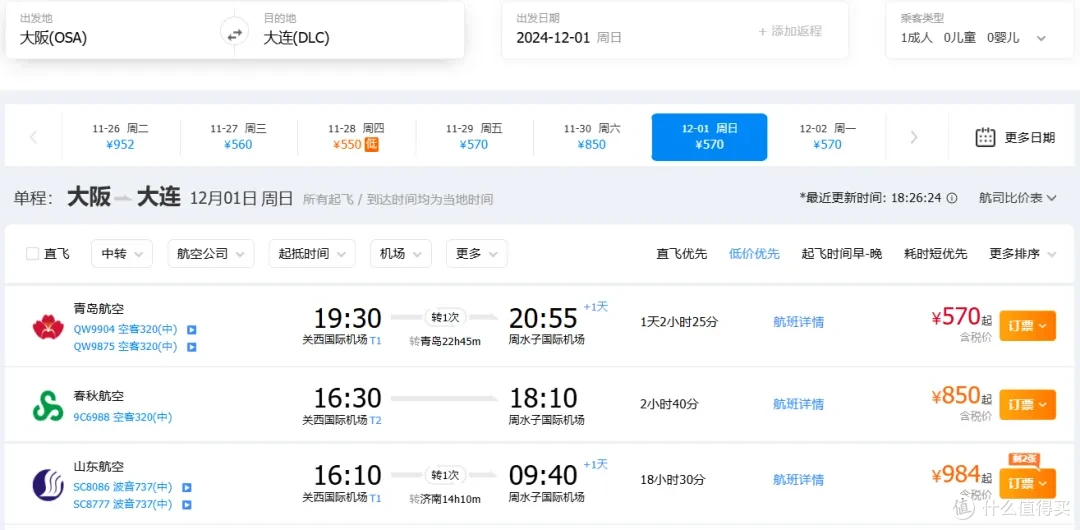Swap departure and destination cities
1080x530 pixels.
(x=234, y=33)
